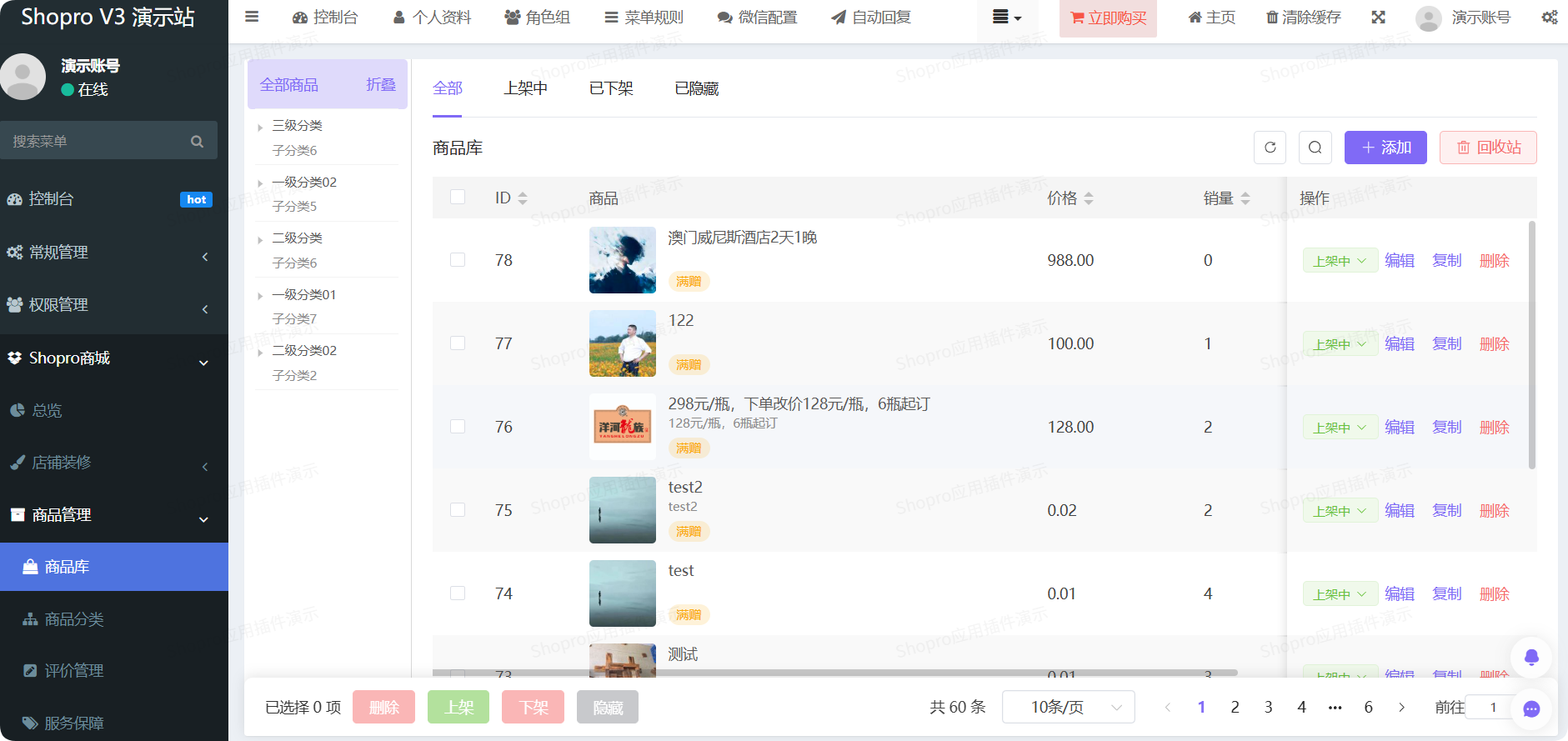Open the 菜单规则 top tab
The height and width of the screenshot is (741, 1568).
pos(644,18)
